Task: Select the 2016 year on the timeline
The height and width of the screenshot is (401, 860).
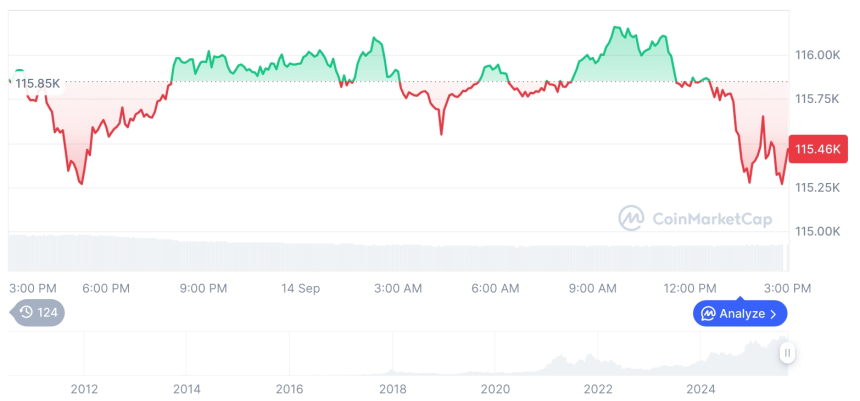Action: [289, 389]
